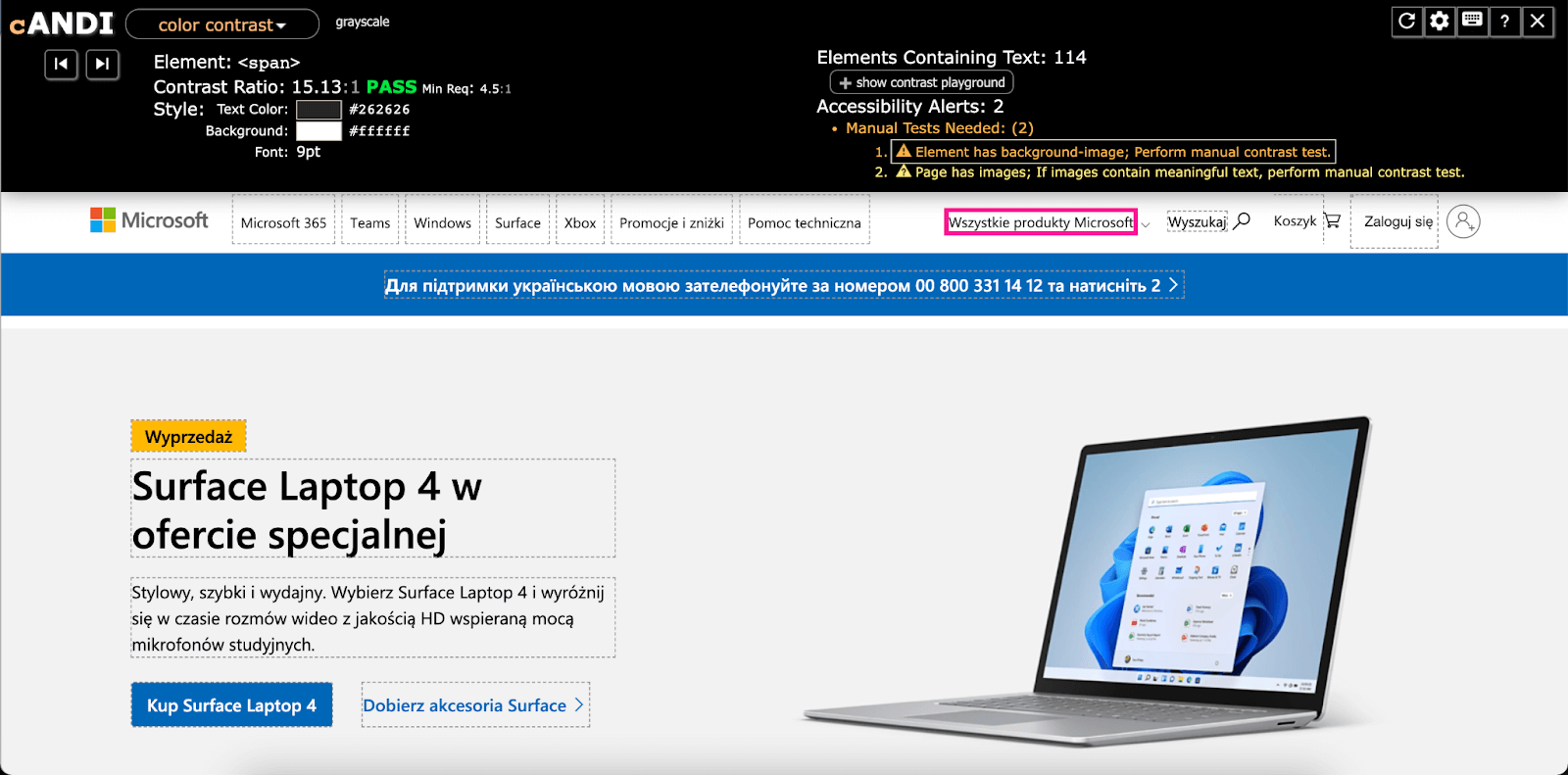Open Microsoft 365 menu item
Image resolution: width=1568 pixels, height=775 pixels.
(283, 222)
